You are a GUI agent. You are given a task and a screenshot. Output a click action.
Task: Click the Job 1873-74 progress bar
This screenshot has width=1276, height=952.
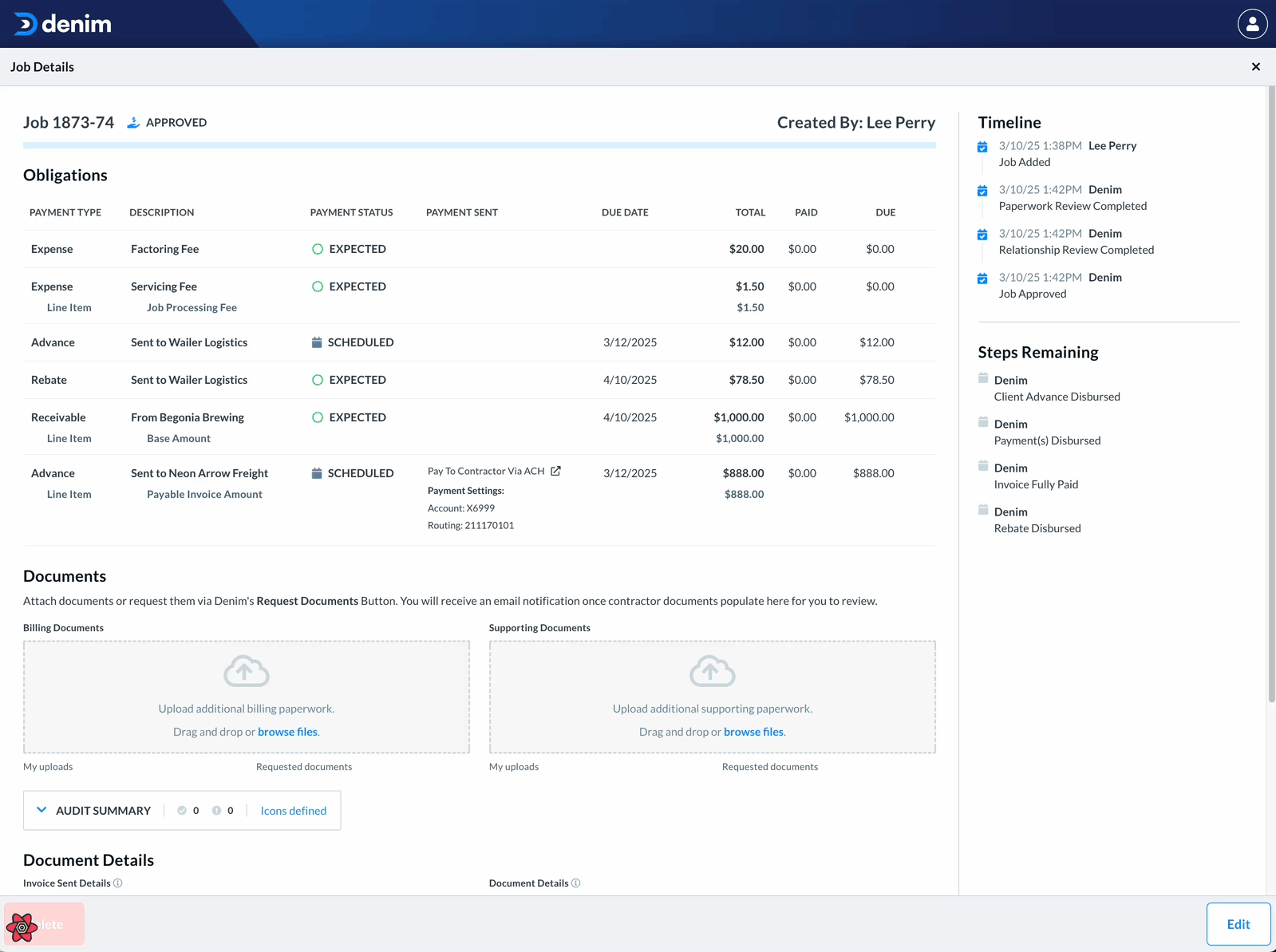480,145
